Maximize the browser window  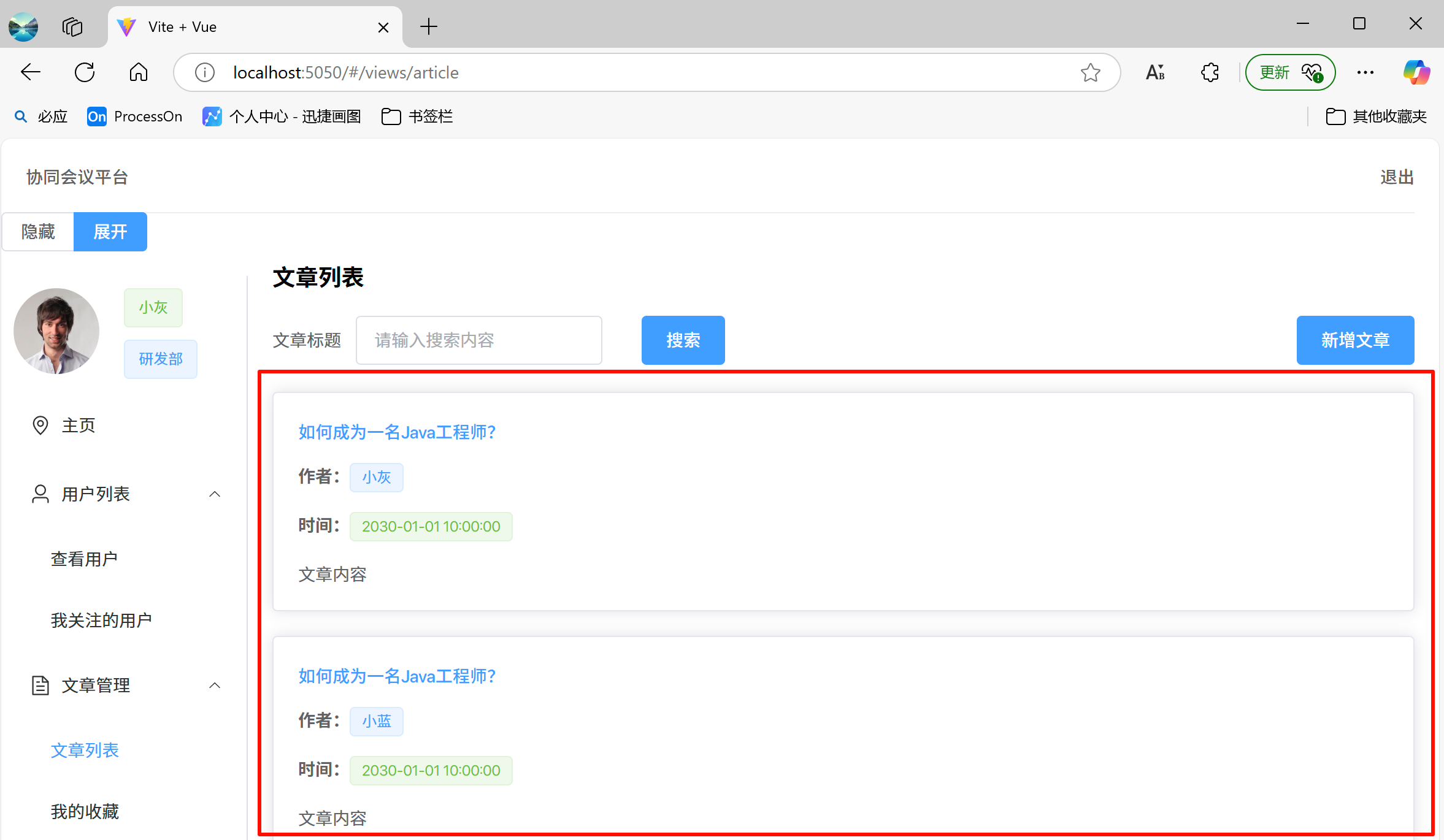click(x=1359, y=24)
